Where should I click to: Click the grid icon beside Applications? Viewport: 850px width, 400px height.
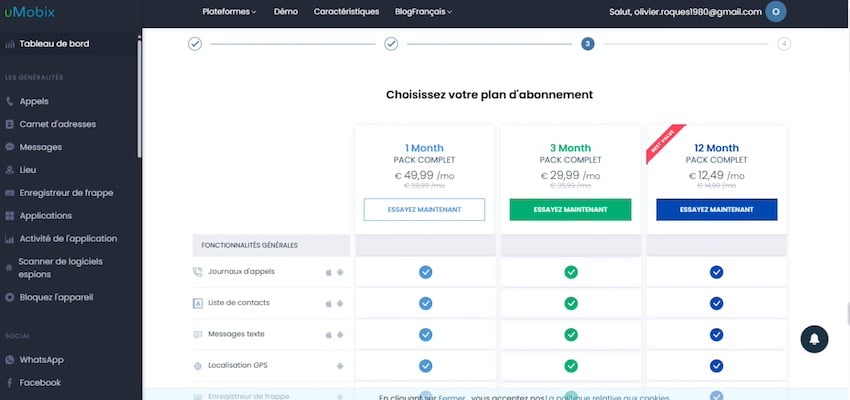(9, 216)
